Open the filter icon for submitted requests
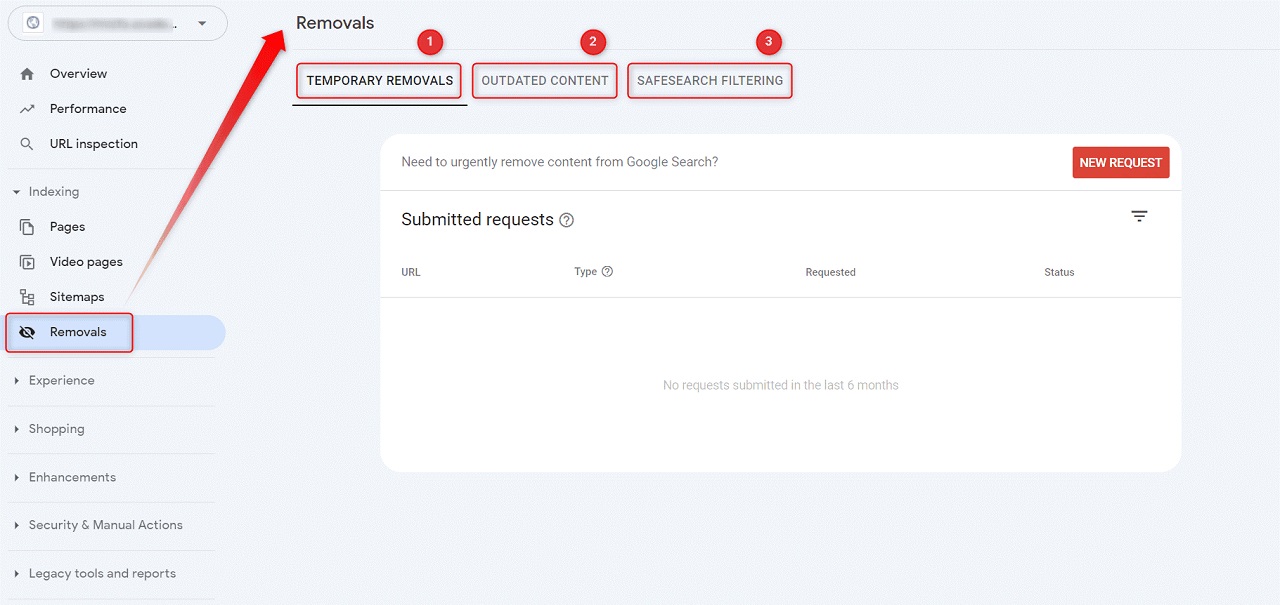The height and width of the screenshot is (605, 1280). click(1139, 216)
